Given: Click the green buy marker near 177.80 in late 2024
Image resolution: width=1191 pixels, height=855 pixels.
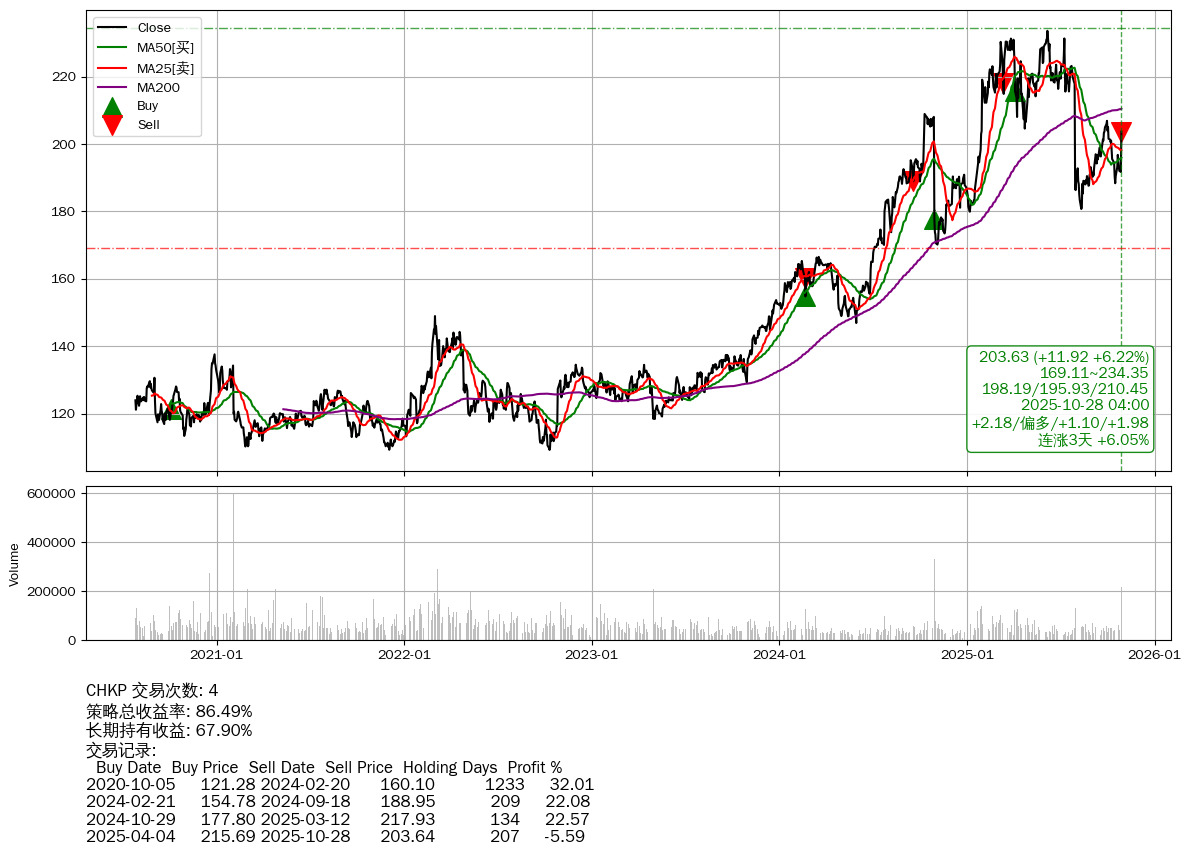Looking at the screenshot, I should click(x=934, y=220).
